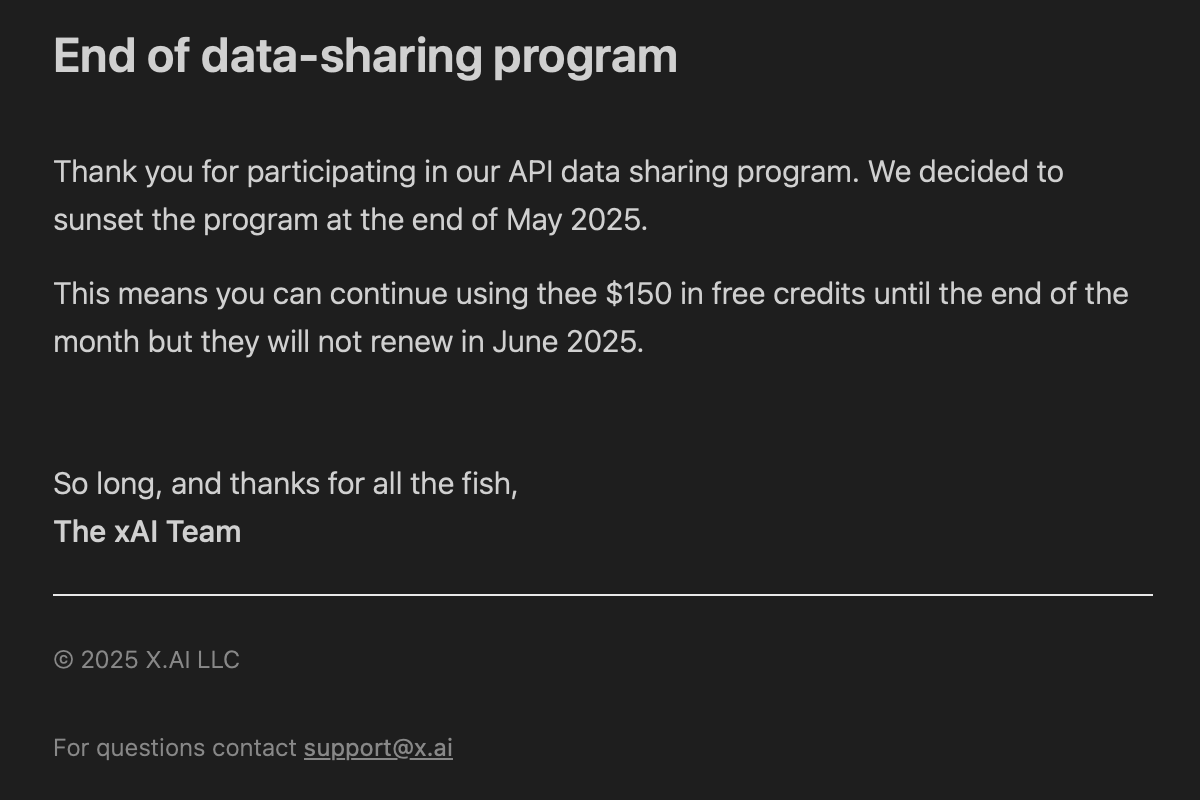Click the horizontal divider line above footer

click(x=603, y=594)
